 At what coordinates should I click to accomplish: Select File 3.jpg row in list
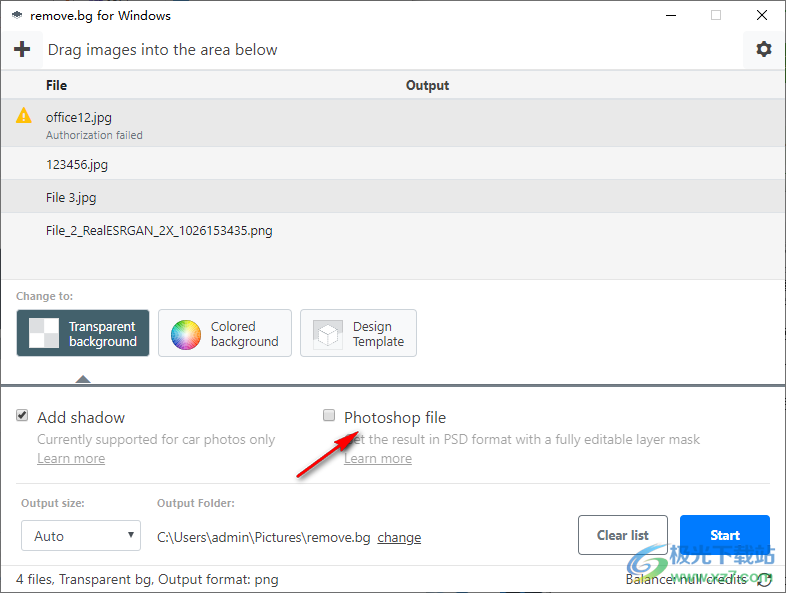(71, 197)
